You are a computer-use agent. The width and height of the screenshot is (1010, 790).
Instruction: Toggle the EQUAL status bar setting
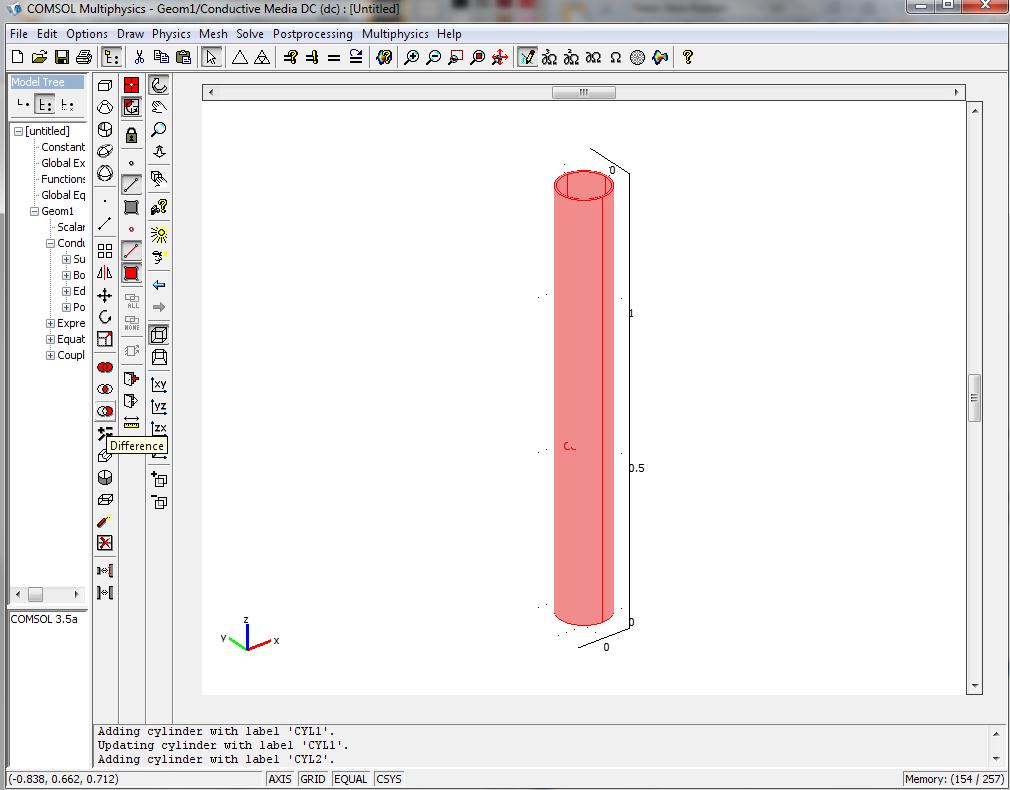coord(350,779)
